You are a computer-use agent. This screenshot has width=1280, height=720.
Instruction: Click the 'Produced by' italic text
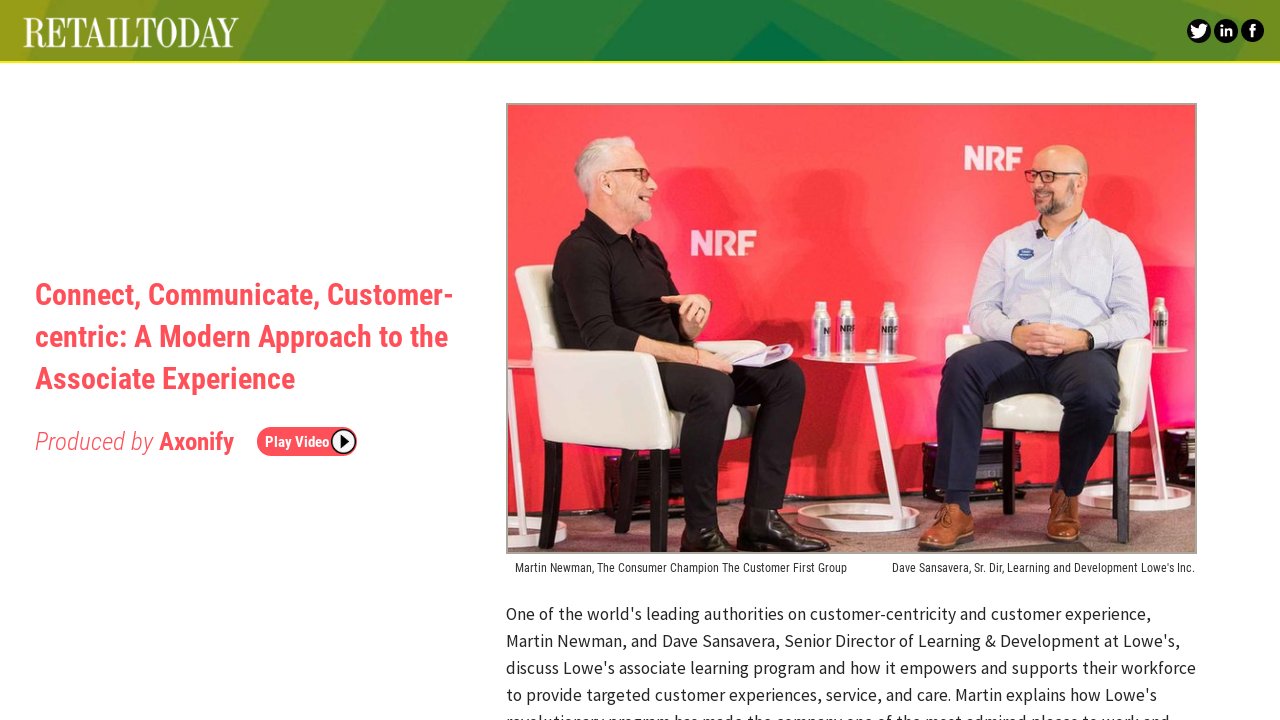click(x=94, y=442)
